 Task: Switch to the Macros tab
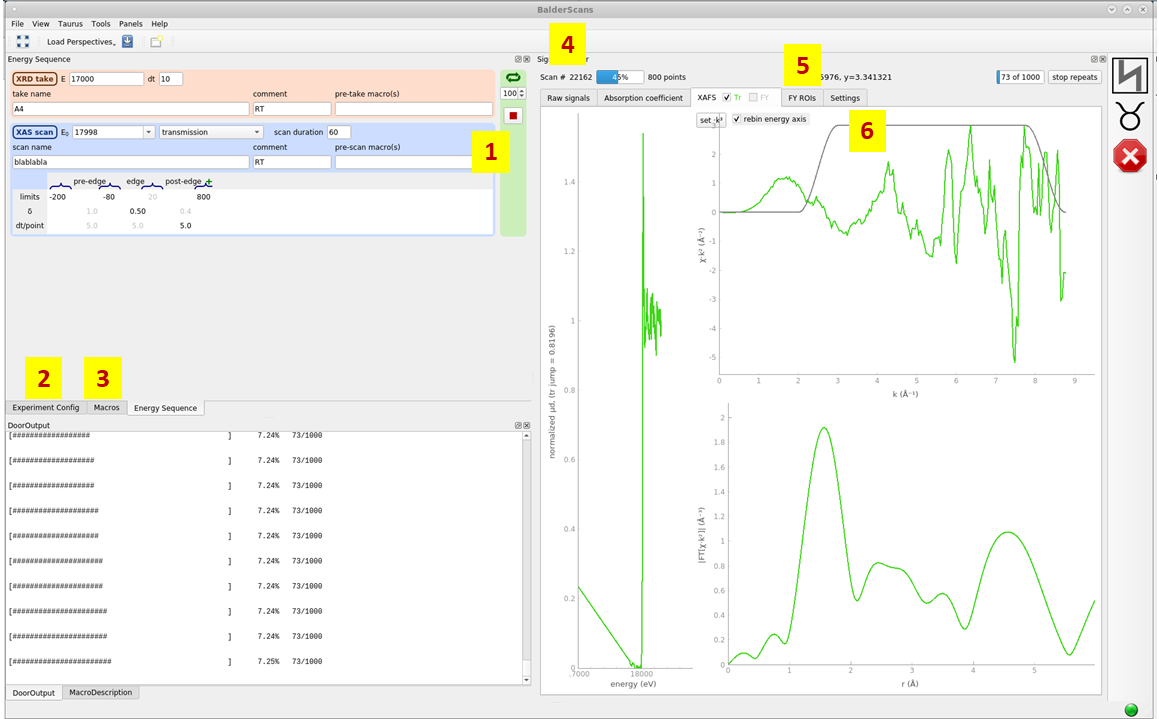[106, 407]
